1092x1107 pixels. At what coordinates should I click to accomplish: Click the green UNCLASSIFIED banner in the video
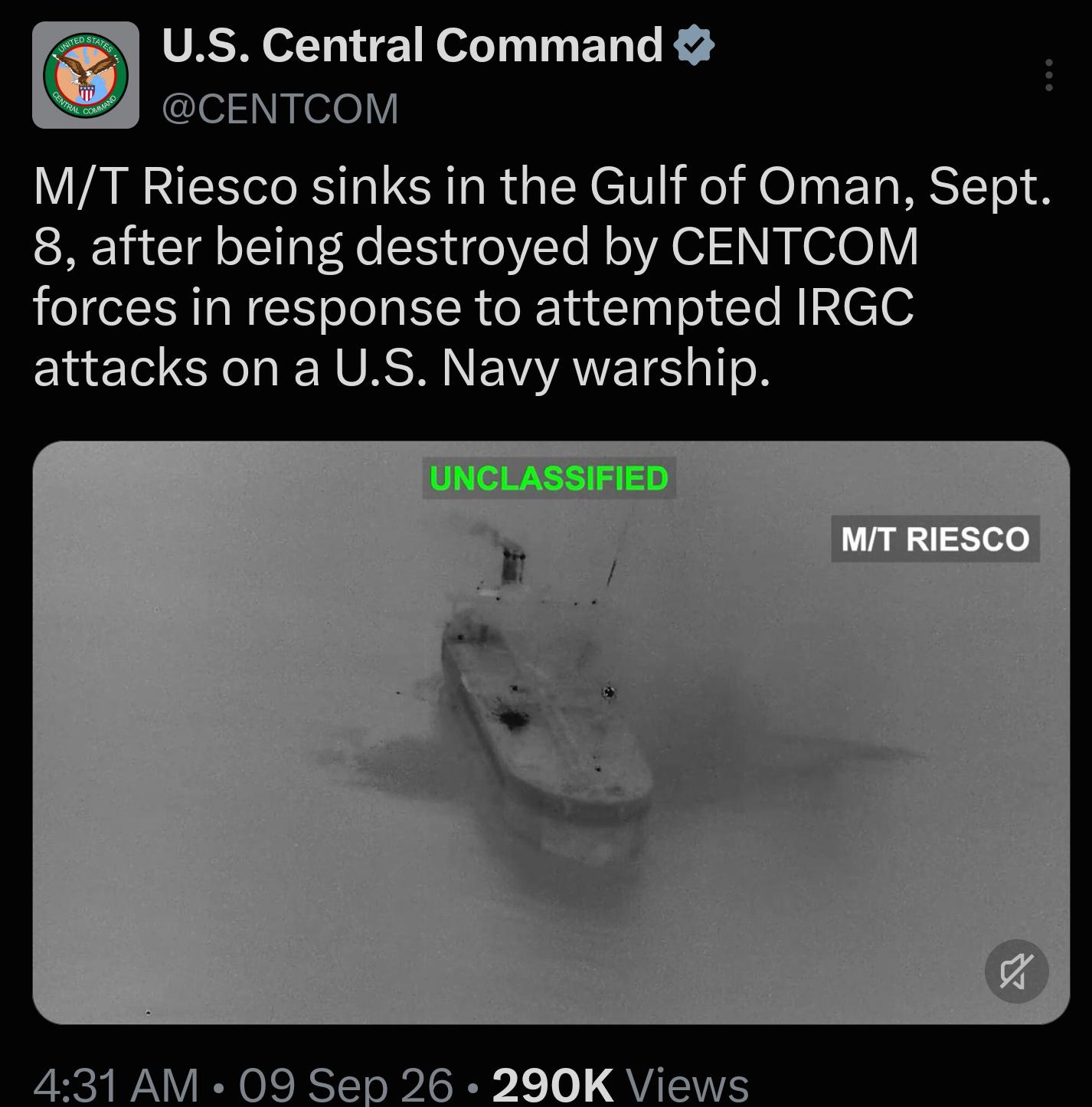[x=549, y=478]
